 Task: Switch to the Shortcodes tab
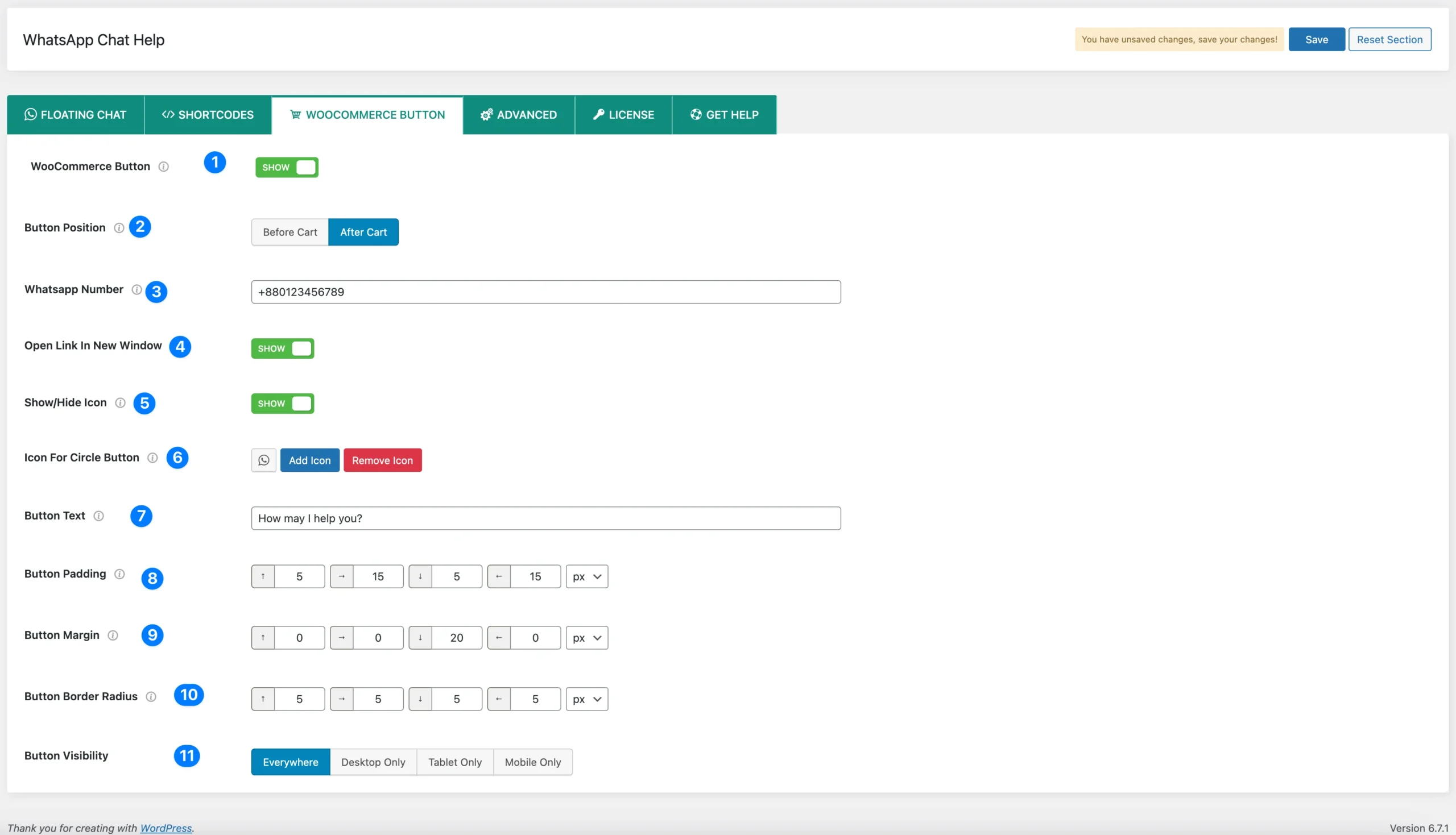tap(208, 115)
